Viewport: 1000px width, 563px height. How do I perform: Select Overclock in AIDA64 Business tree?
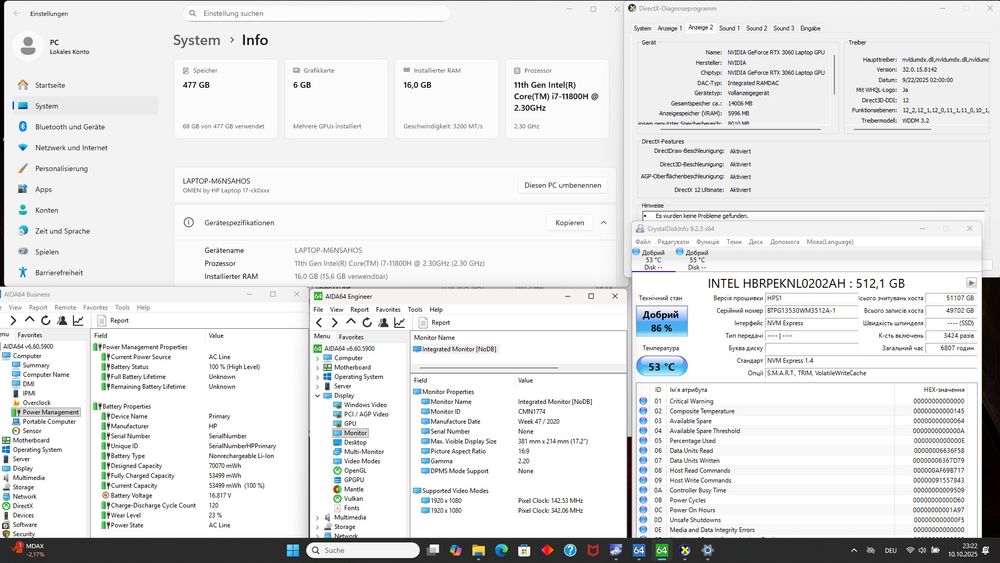(x=36, y=403)
